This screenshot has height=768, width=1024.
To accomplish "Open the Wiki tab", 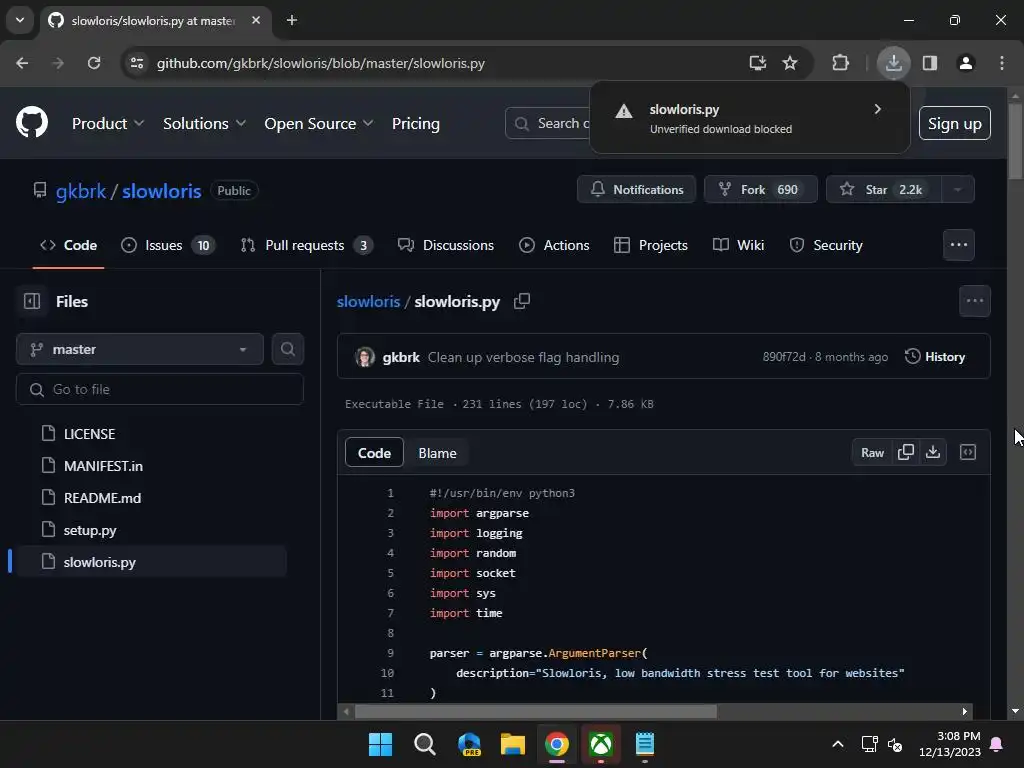I will pos(739,245).
